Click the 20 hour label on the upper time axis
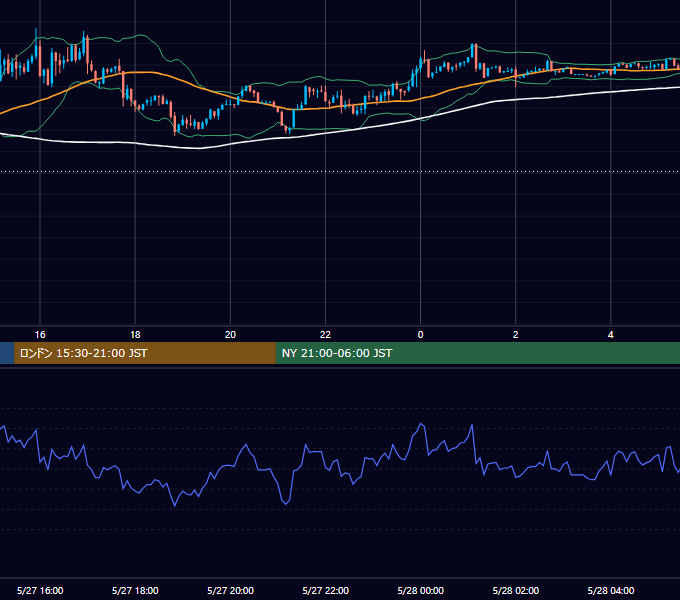This screenshot has width=680, height=600. (x=230, y=335)
